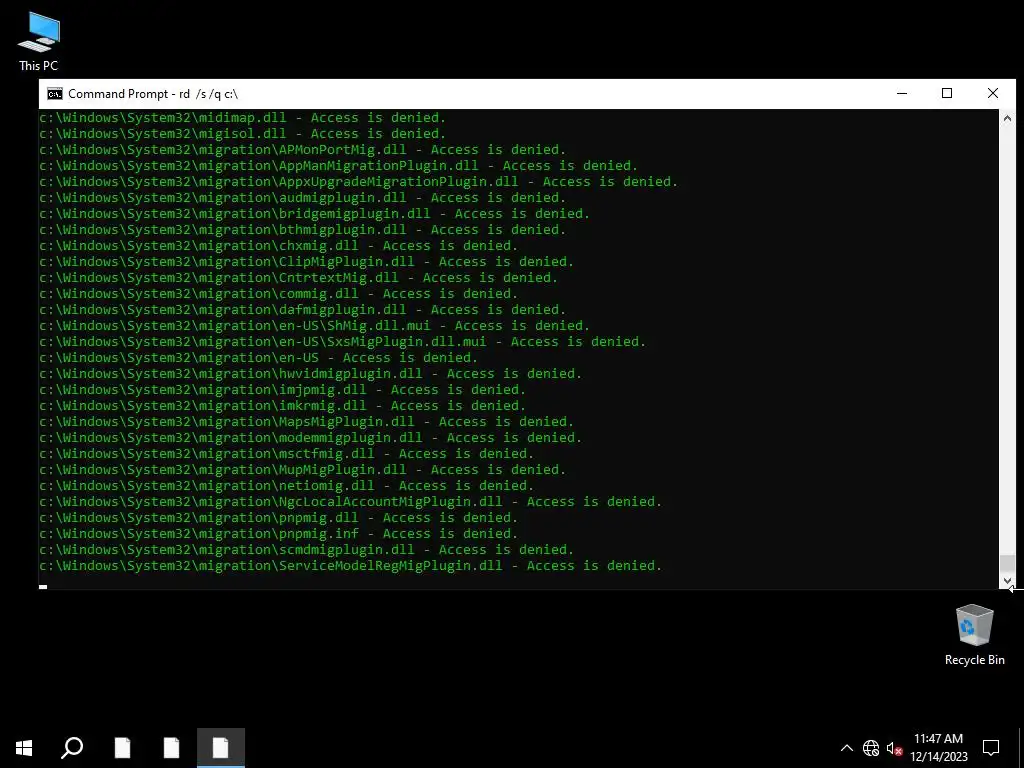Click the line containing pnpmig.inf
This screenshot has height=768, width=1024.
coord(278,534)
